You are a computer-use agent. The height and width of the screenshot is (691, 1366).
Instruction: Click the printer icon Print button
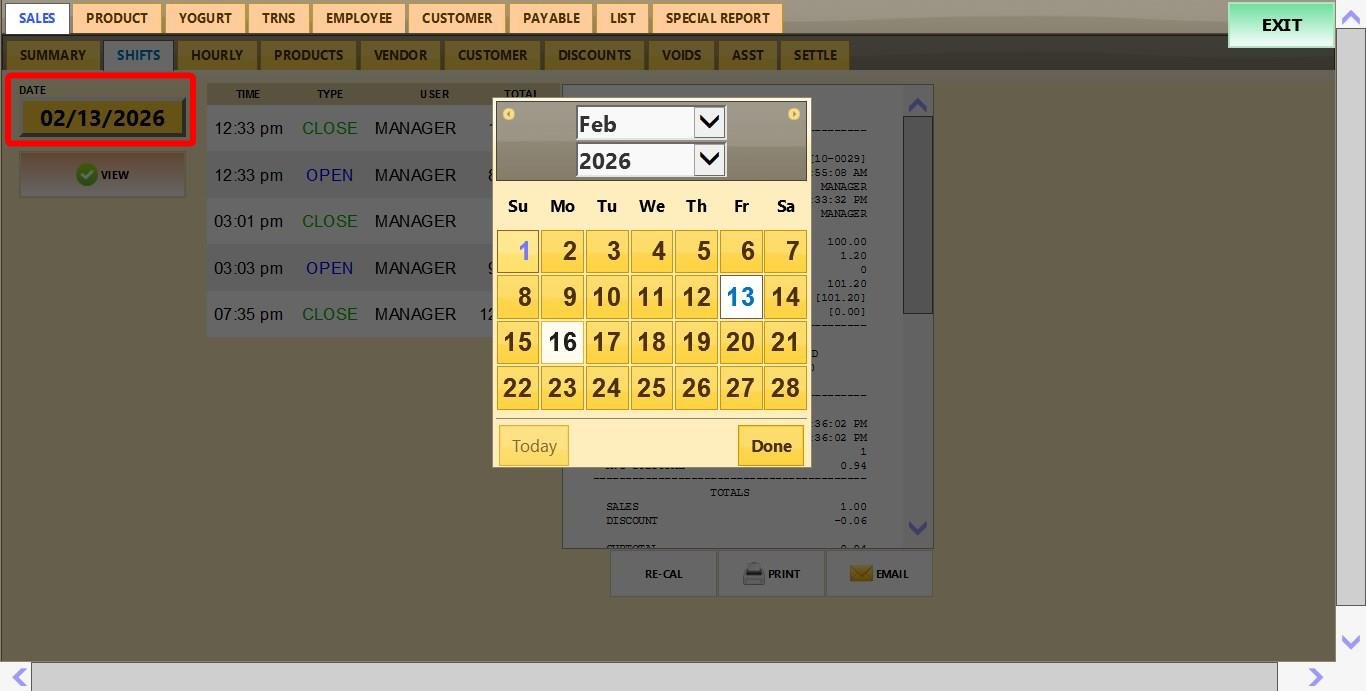(771, 574)
